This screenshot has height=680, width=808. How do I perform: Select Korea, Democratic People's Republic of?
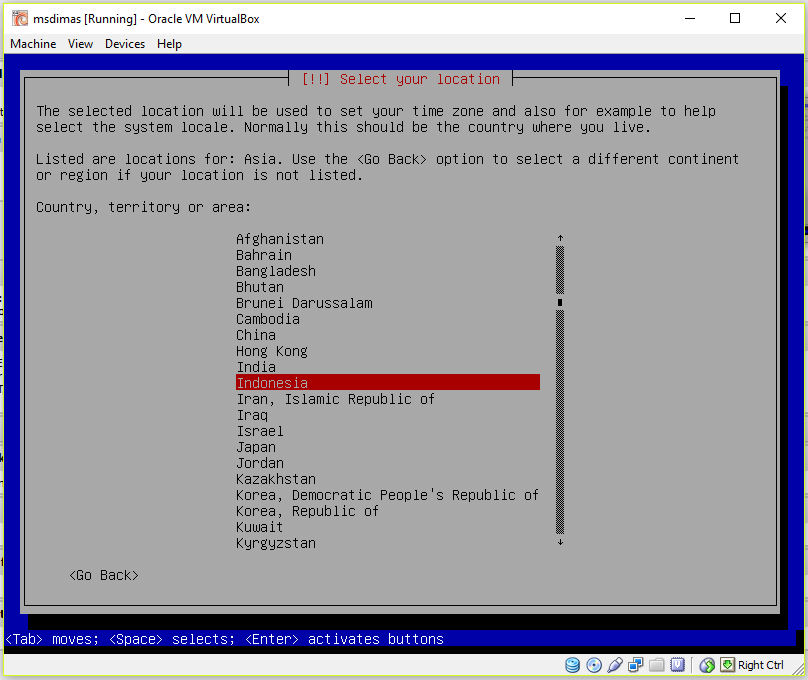tap(388, 495)
